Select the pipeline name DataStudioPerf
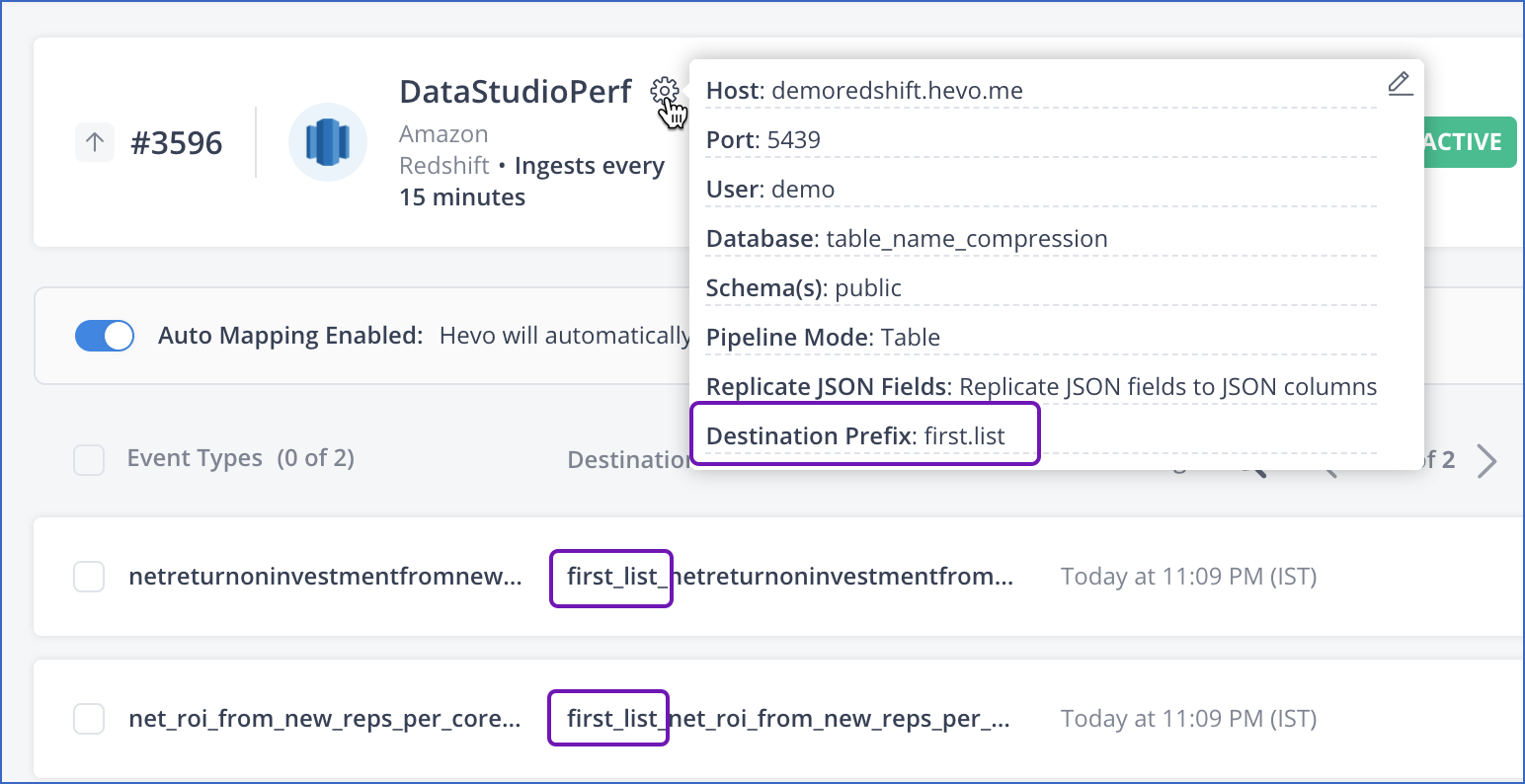Viewport: 1525px width, 784px height. coord(515,91)
